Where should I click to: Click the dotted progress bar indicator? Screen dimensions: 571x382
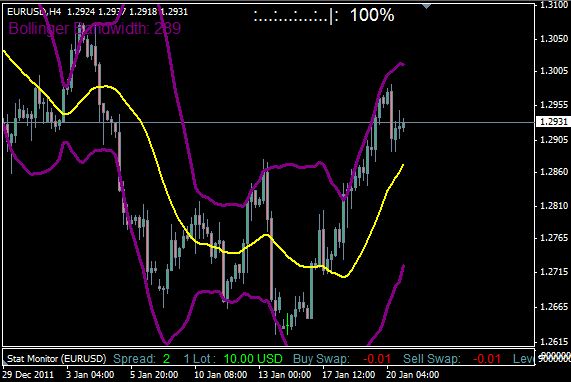click(x=296, y=16)
